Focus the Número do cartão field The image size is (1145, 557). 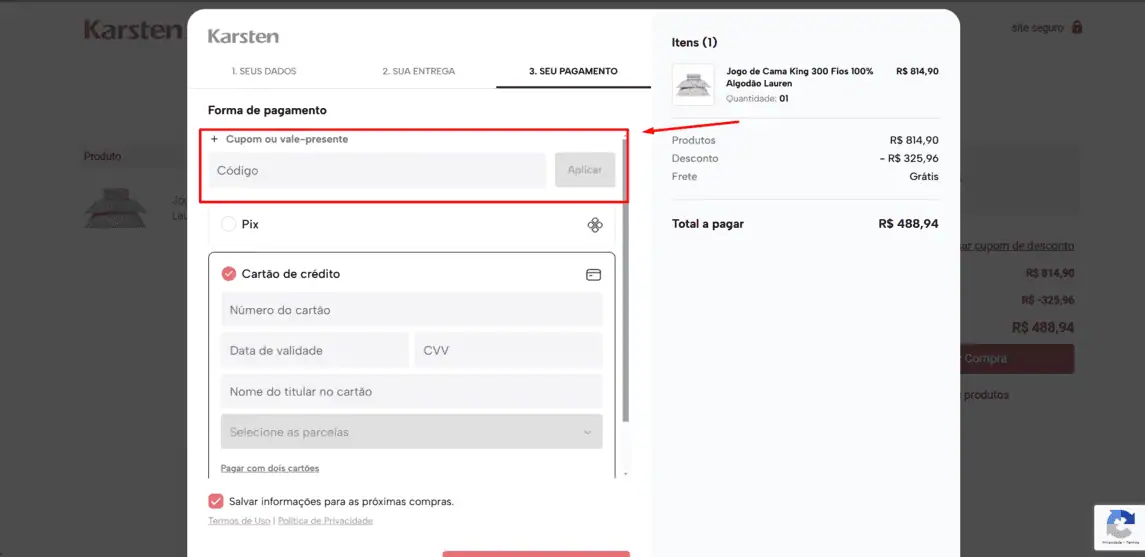click(x=412, y=310)
